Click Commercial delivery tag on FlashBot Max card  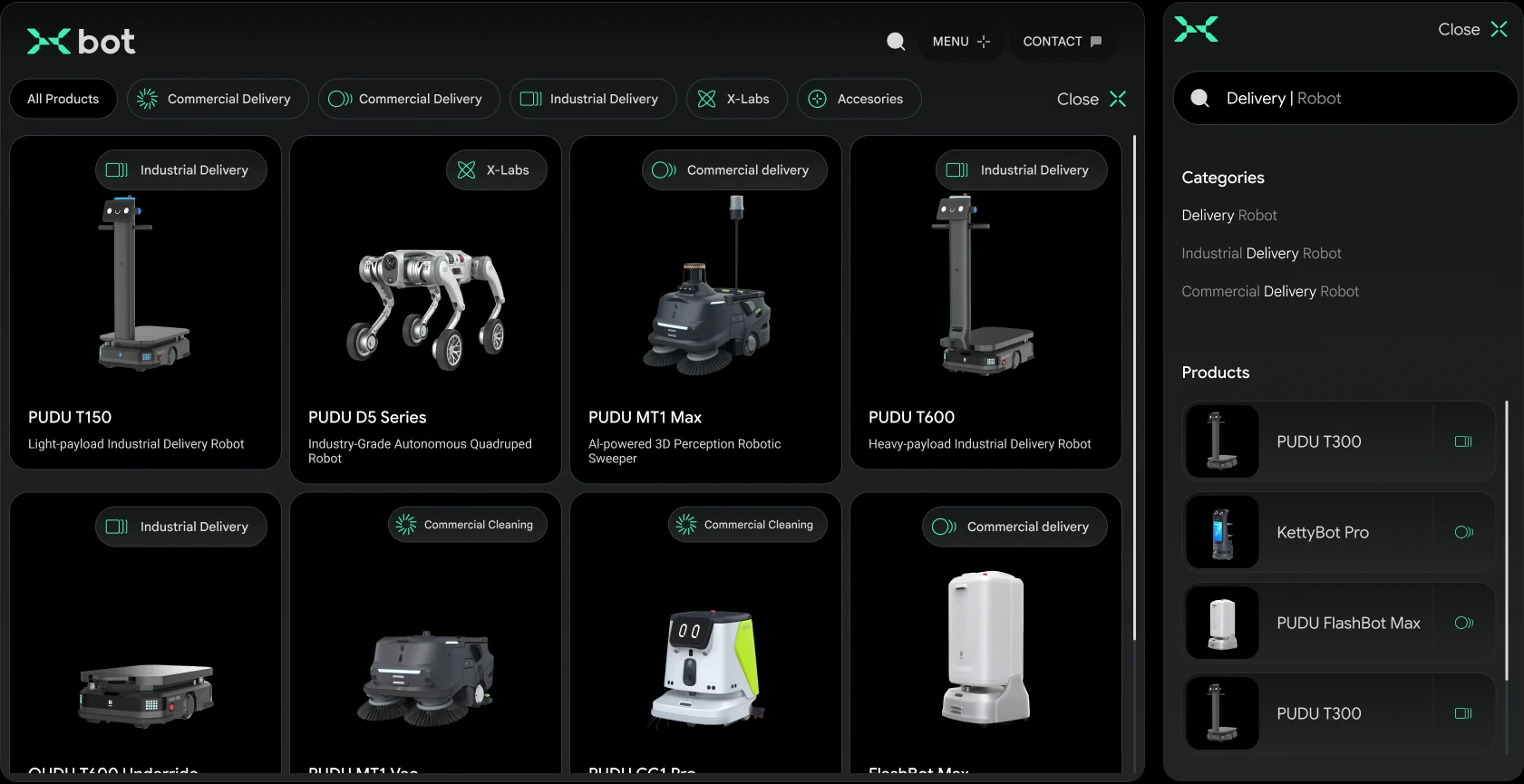click(x=1015, y=527)
